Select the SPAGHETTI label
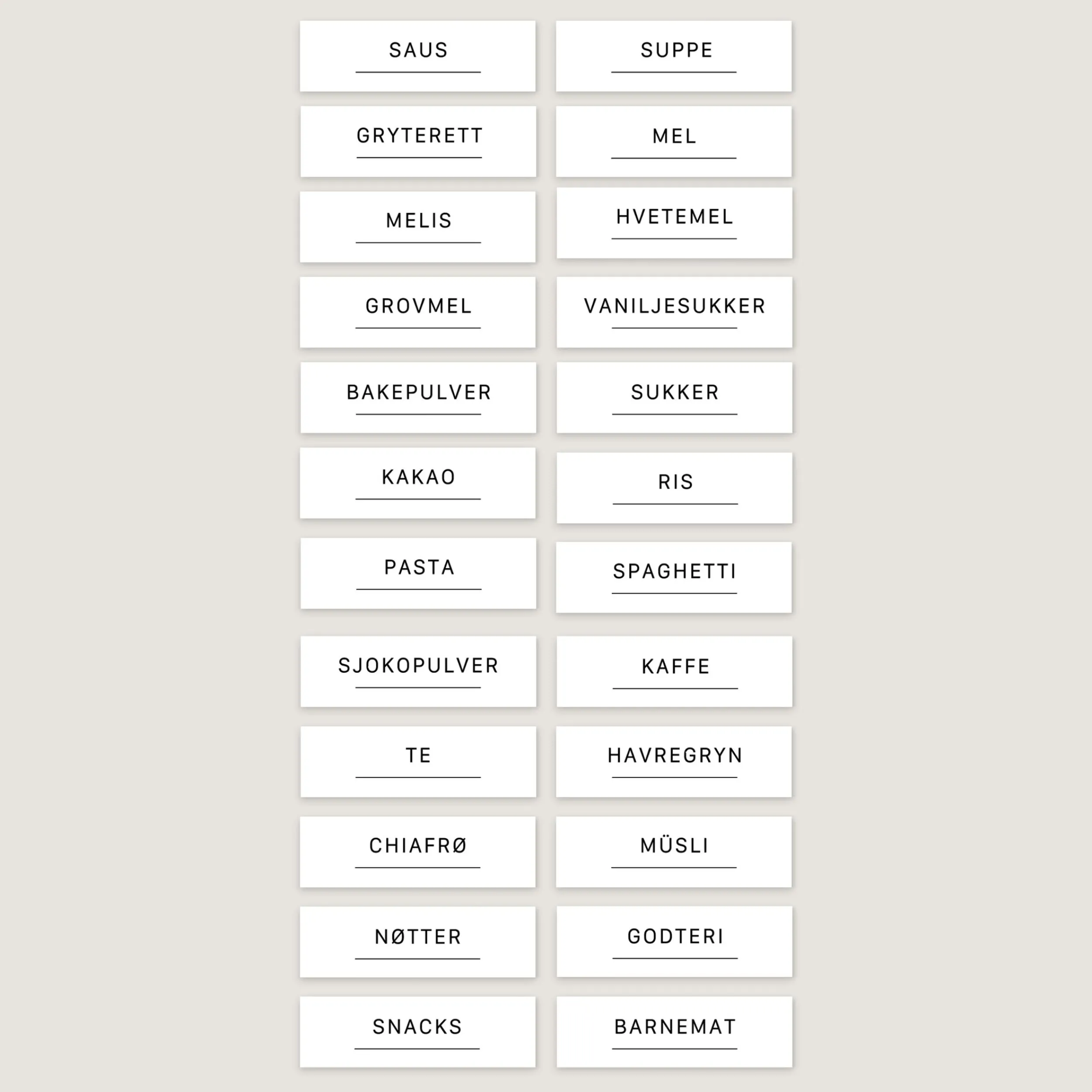 (674, 577)
